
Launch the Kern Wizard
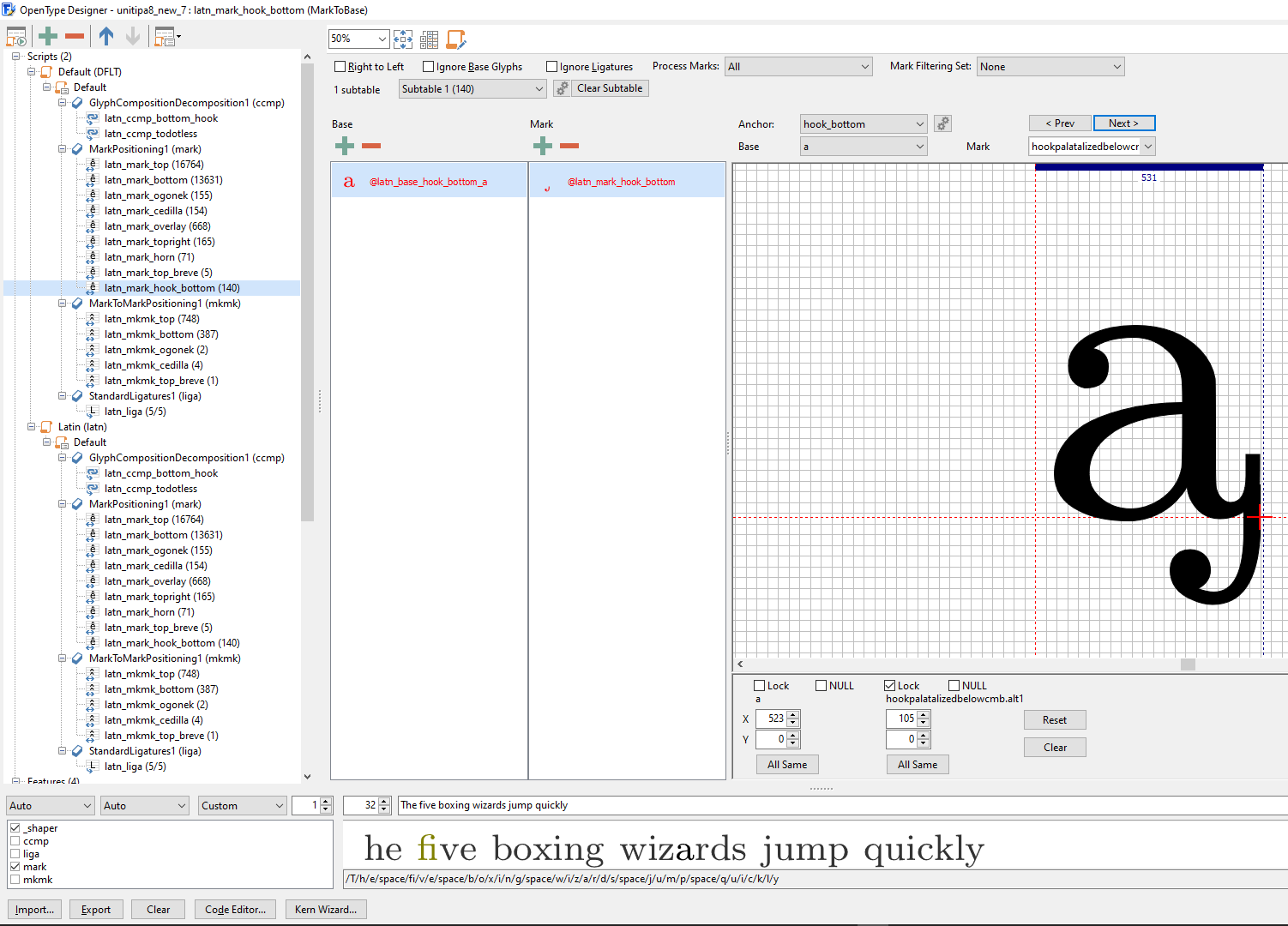(x=326, y=910)
